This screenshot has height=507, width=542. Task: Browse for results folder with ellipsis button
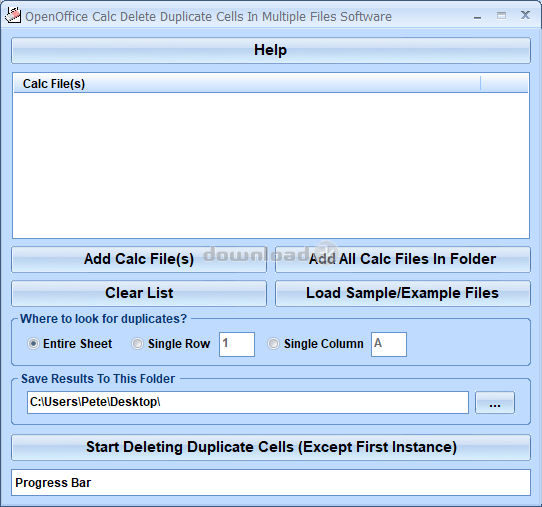pos(495,403)
